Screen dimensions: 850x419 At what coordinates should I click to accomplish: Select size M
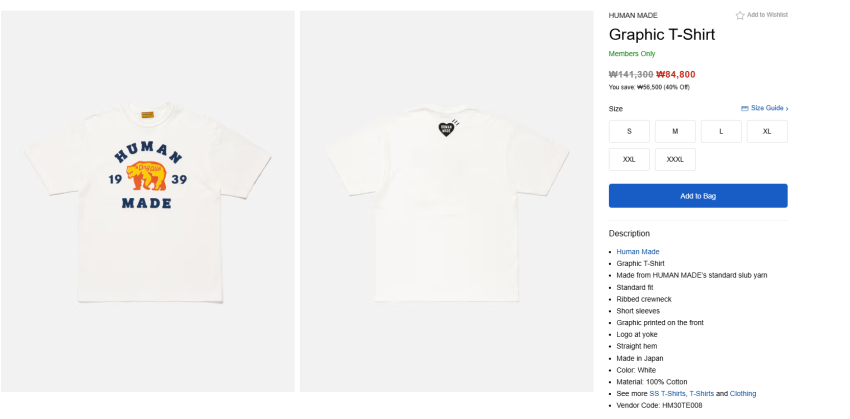click(x=675, y=131)
